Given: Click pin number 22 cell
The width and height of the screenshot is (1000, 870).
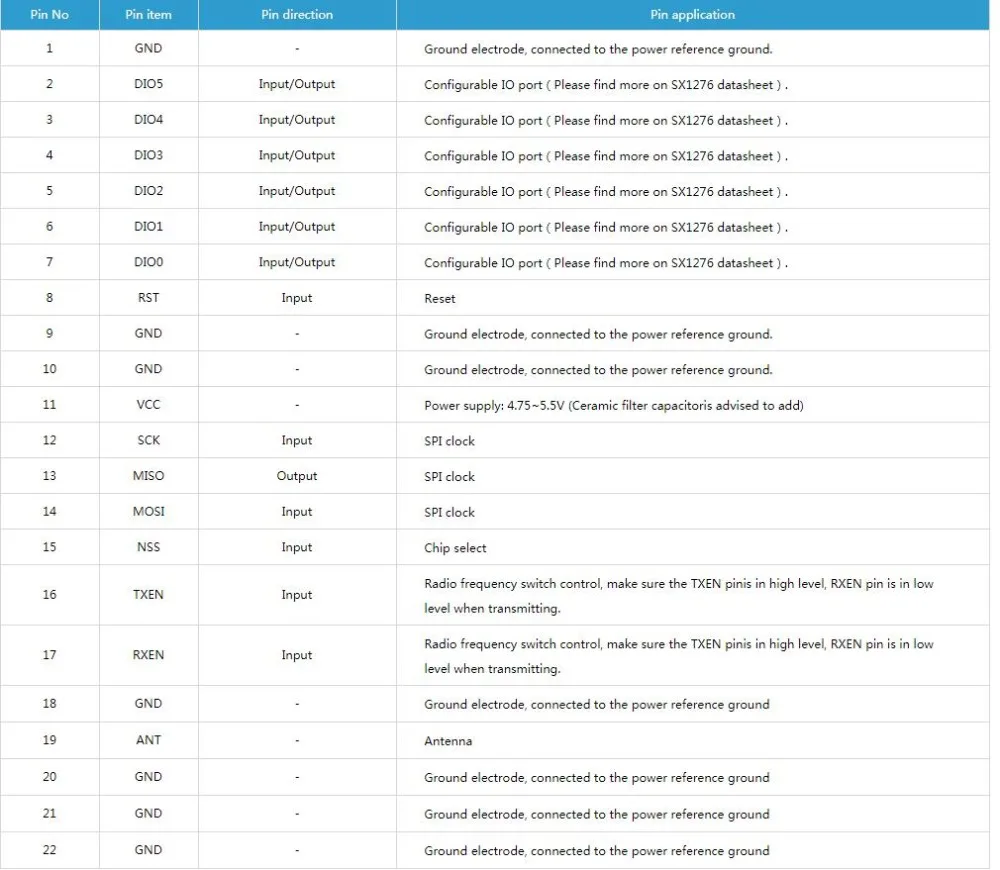Looking at the screenshot, I should [x=50, y=850].
